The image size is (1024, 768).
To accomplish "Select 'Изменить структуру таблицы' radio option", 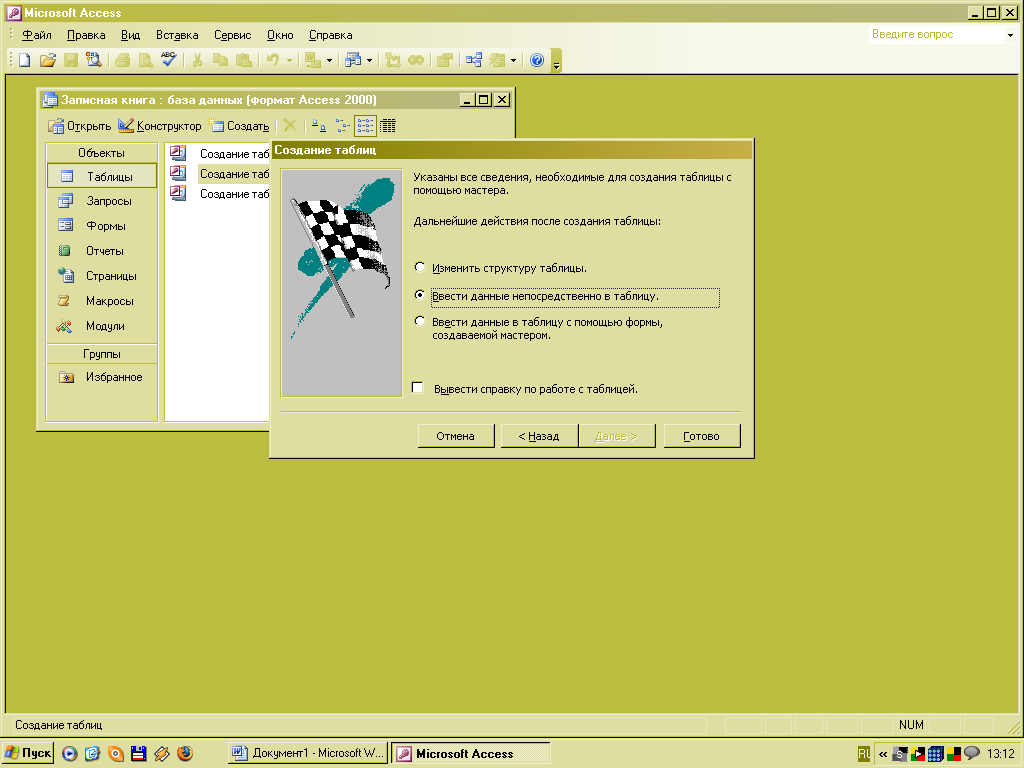I will (420, 267).
